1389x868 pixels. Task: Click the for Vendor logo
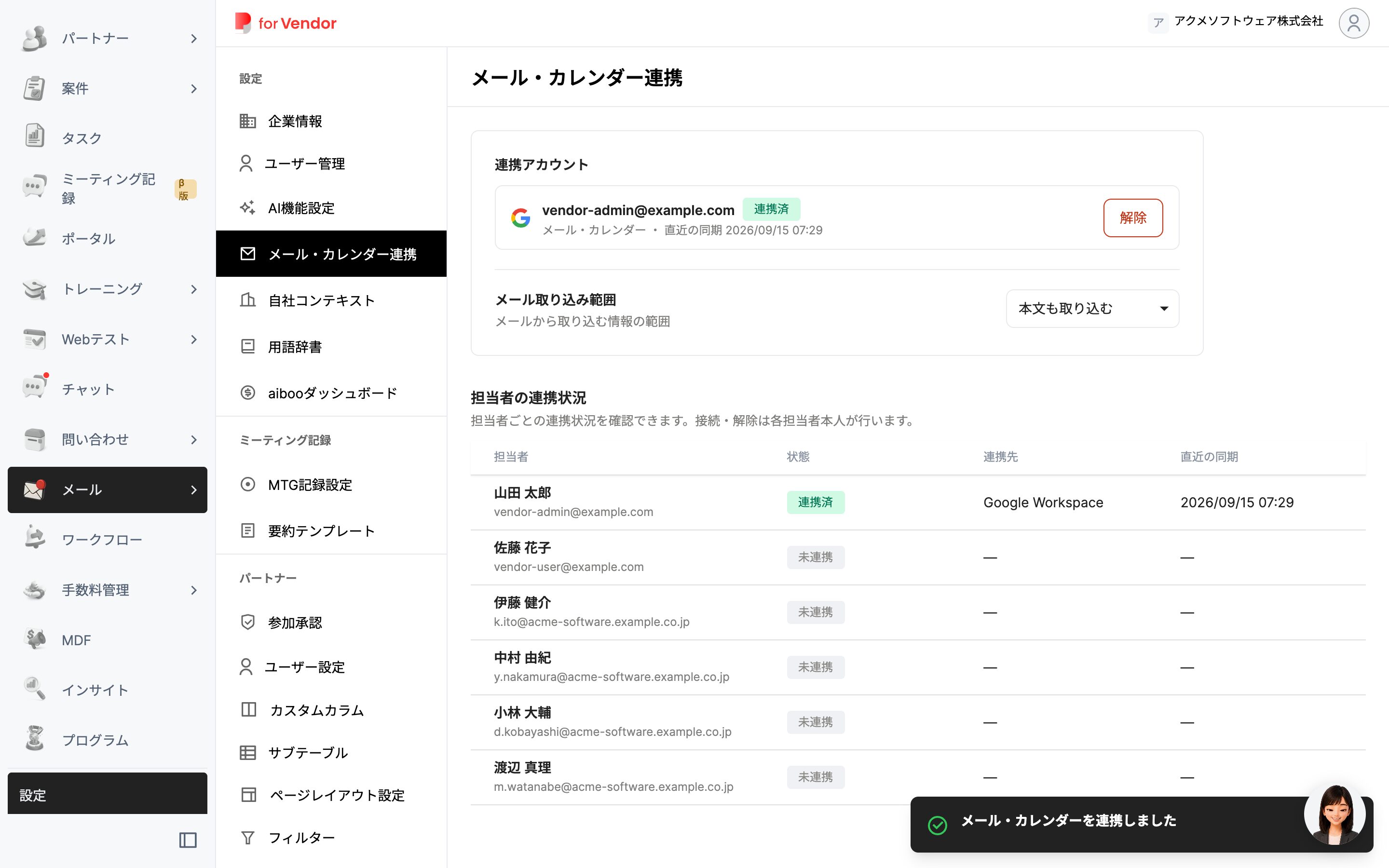(285, 23)
